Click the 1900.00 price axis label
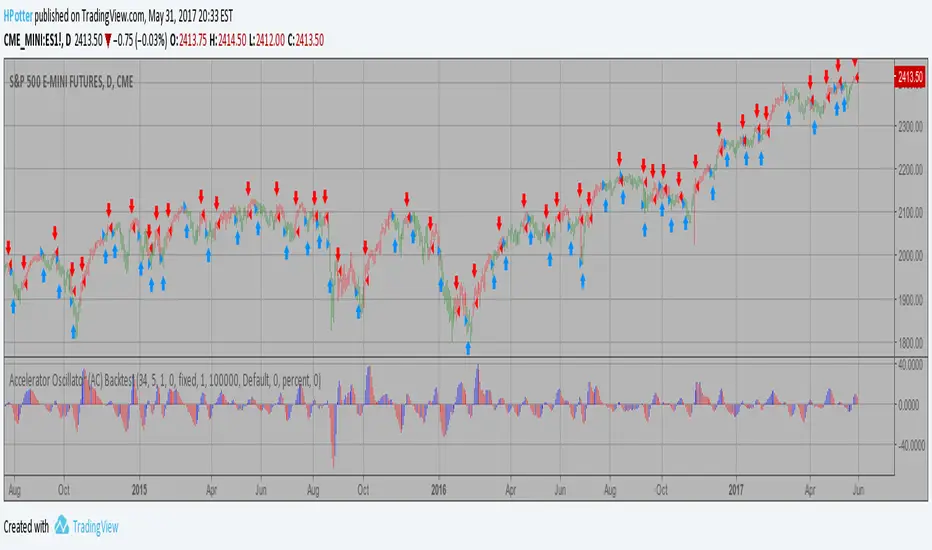 911,299
